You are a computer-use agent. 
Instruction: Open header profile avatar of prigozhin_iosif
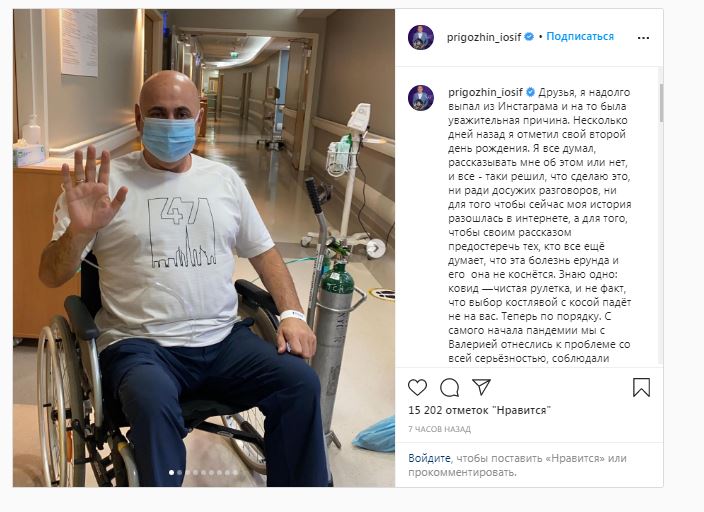coord(421,37)
